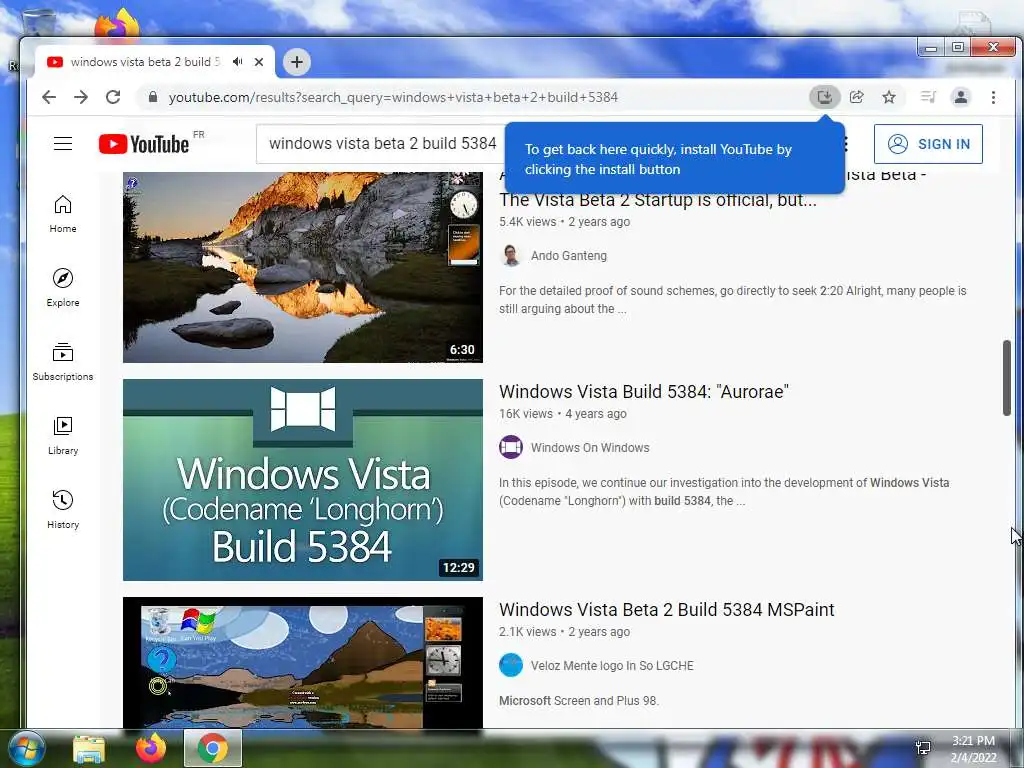Click the "16K views • 4 years ago" text
Image resolution: width=1024 pixels, height=768 pixels.
point(563,414)
